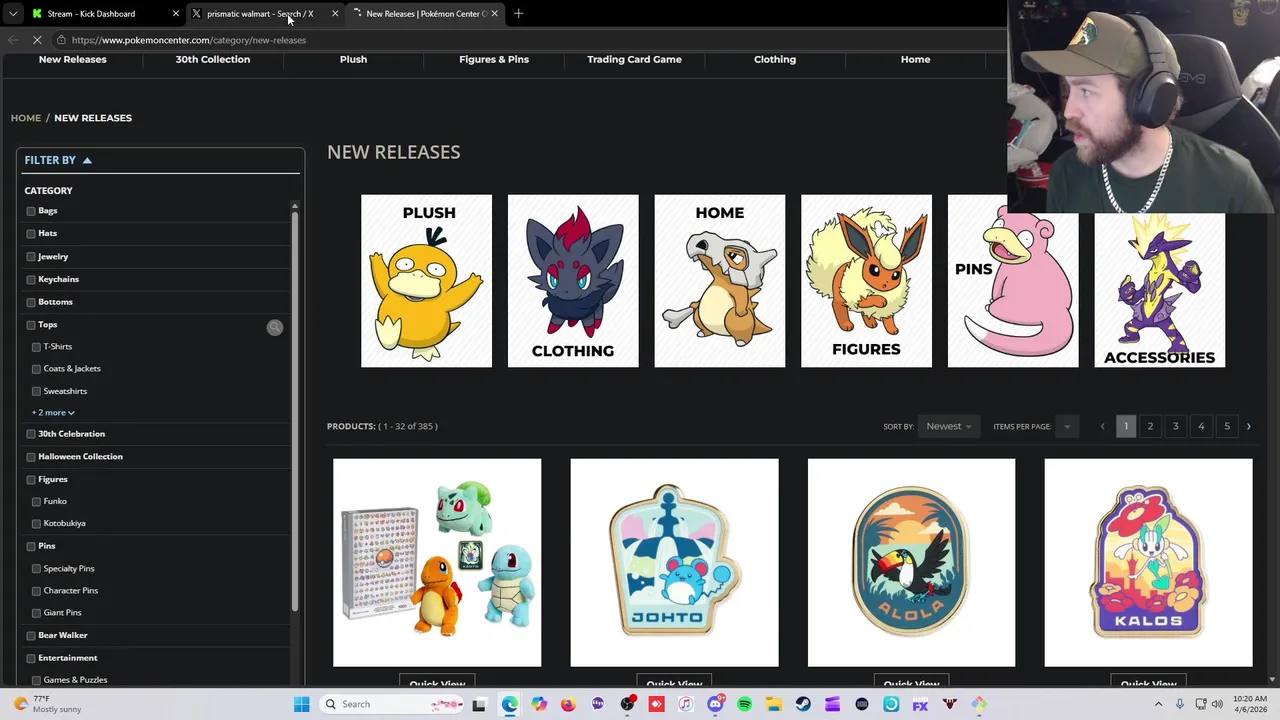This screenshot has width=1280, height=720.
Task: Check the T-Shirts subcategory filter
Action: tap(36, 346)
